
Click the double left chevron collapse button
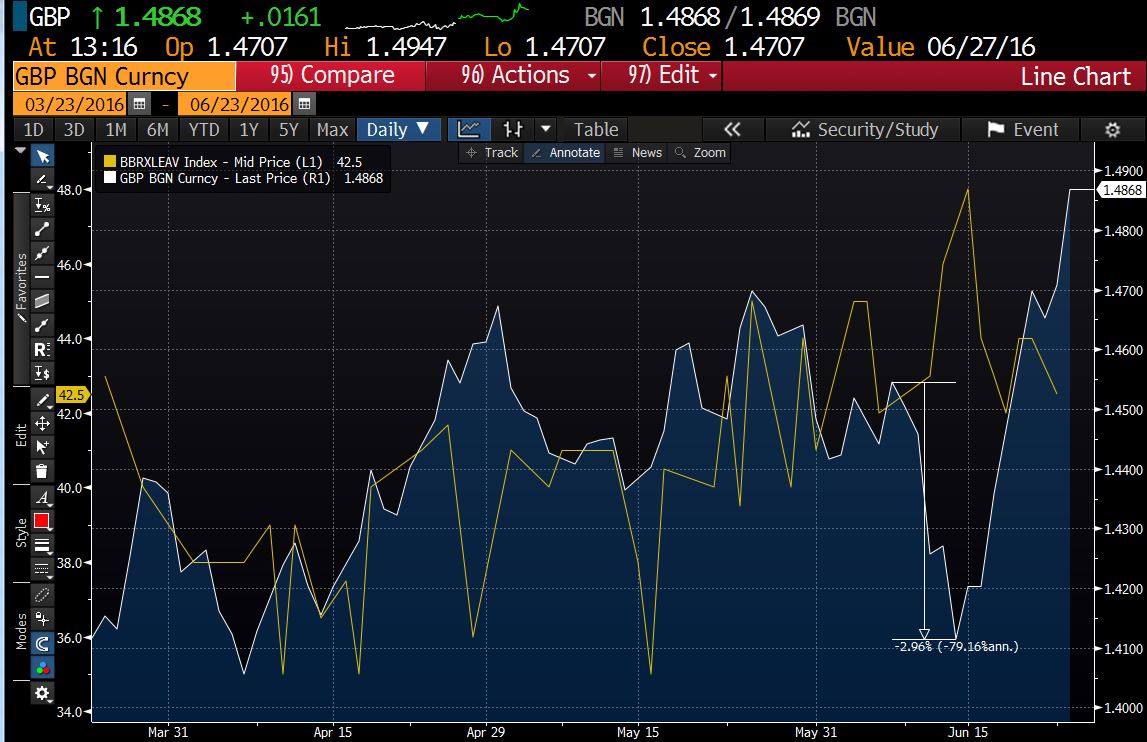point(732,130)
